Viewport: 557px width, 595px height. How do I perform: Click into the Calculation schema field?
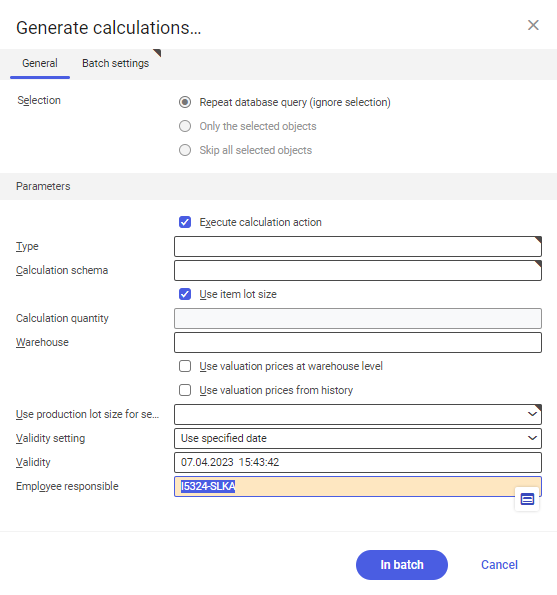(358, 270)
